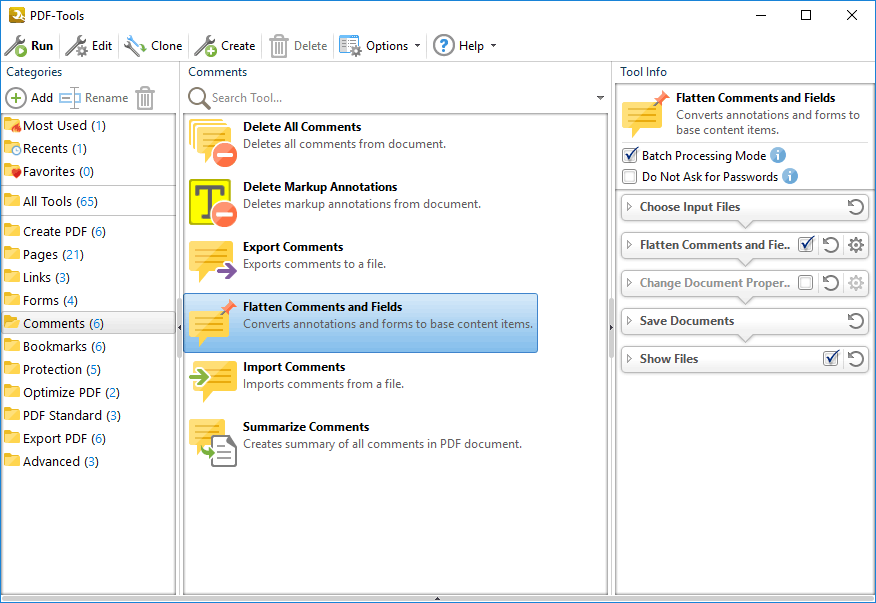Screen dimensions: 876x603
Task: Click the category trash can icon
Action: (x=145, y=98)
